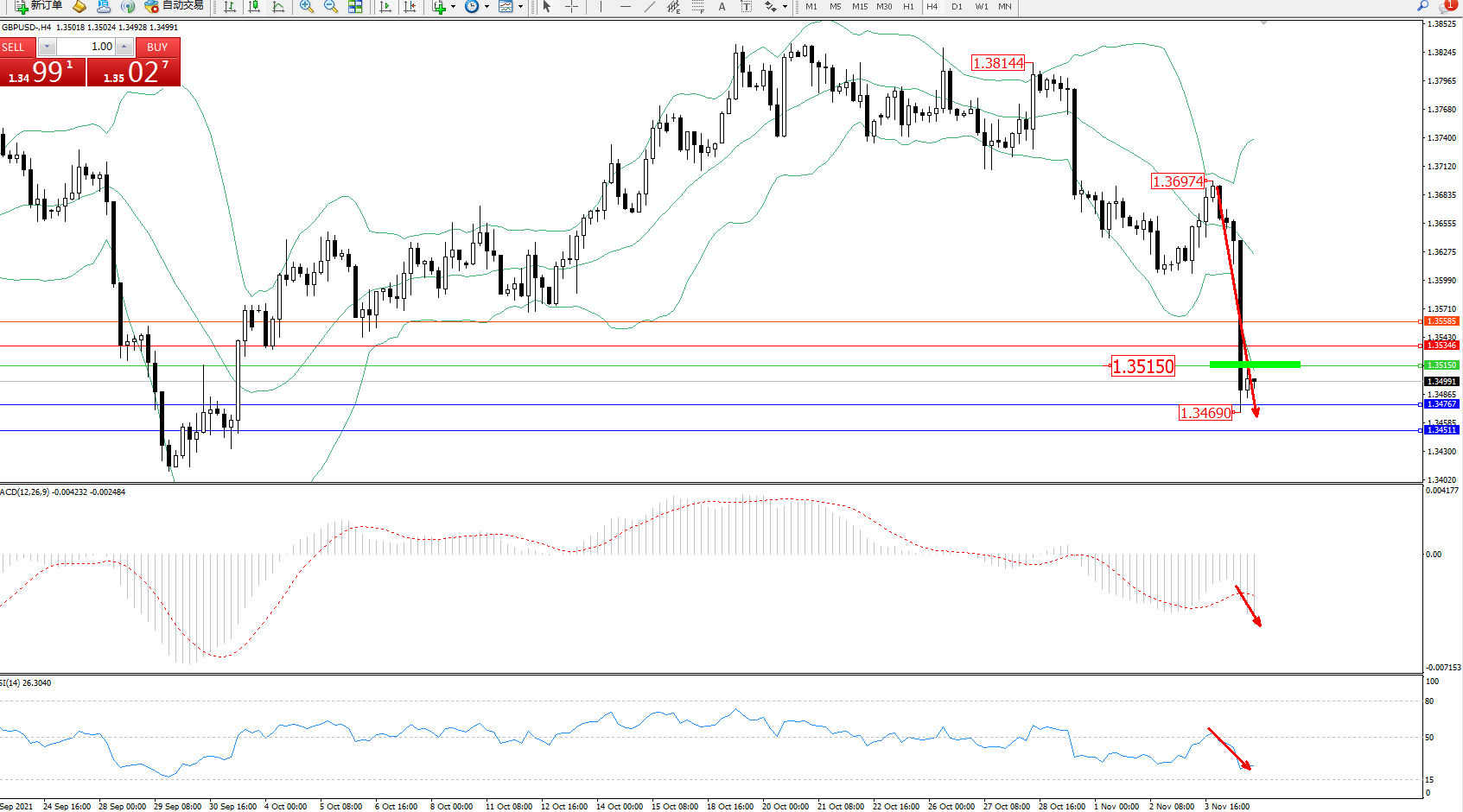
Task: Open the New Order (新订单) window
Action: tap(39, 6)
